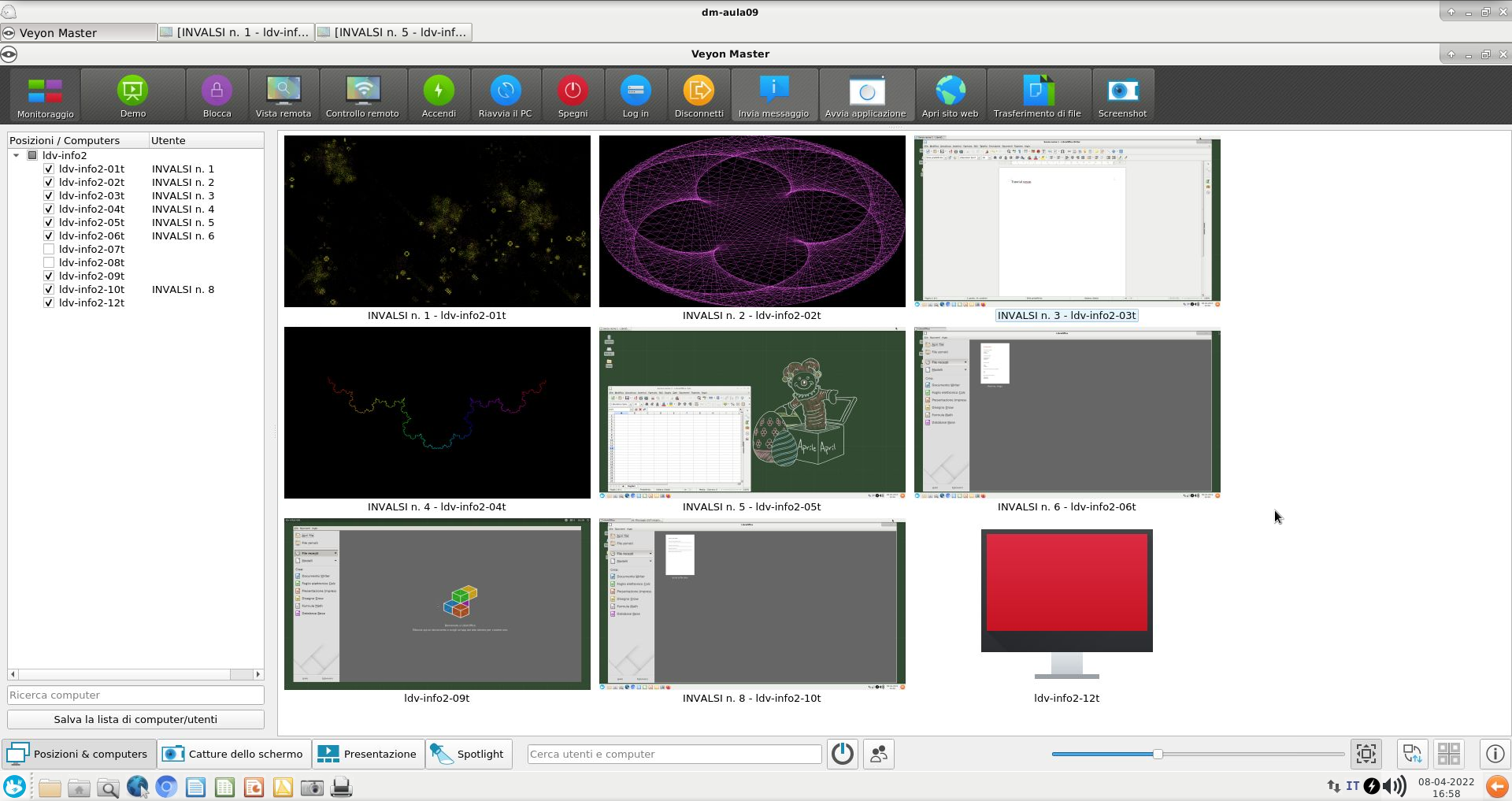This screenshot has height=801, width=1512.
Task: Adjust the thumbnail size slider handle
Action: coord(1158,754)
